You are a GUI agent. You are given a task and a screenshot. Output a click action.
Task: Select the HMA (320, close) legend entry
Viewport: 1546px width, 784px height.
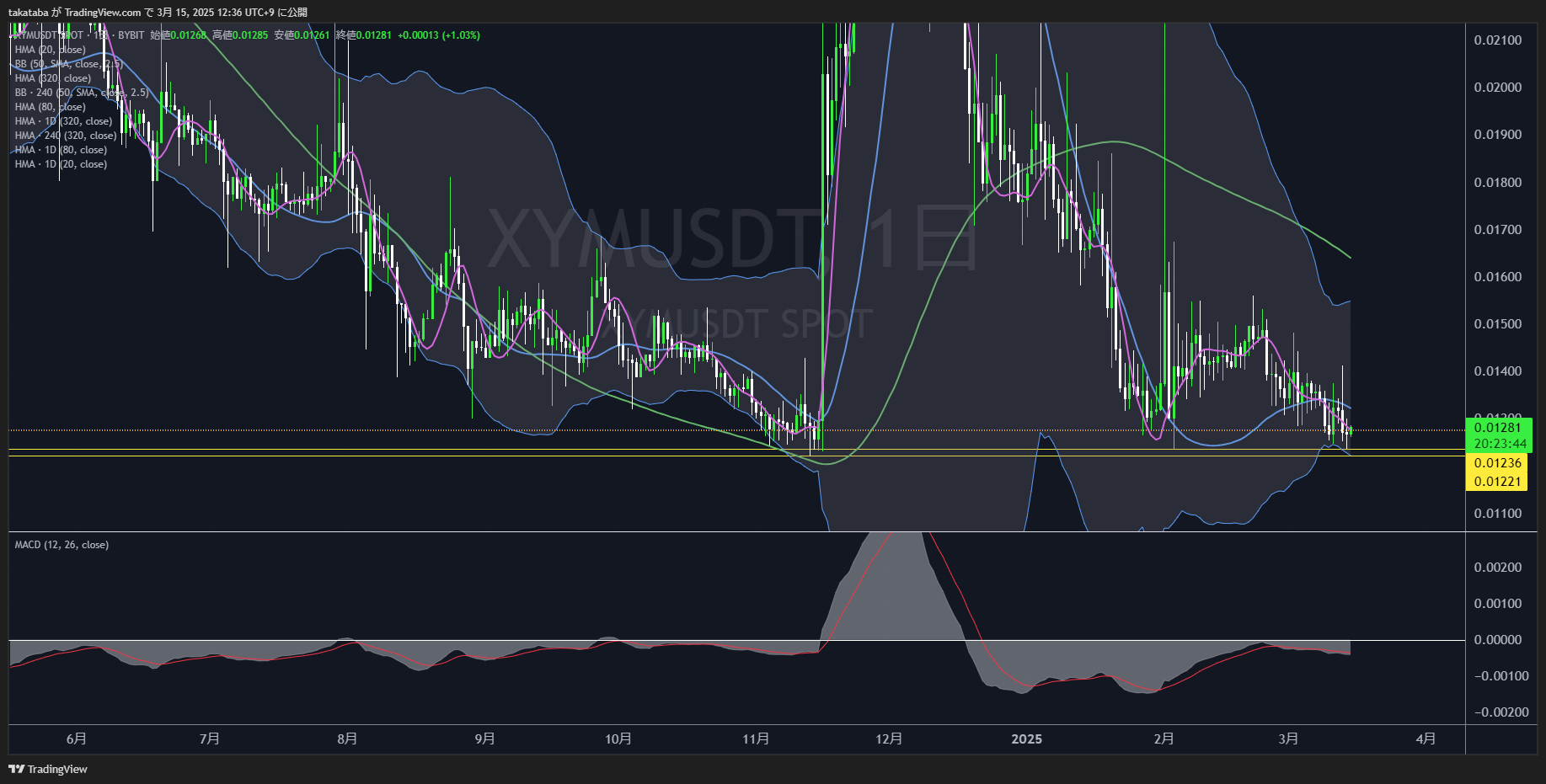pyautogui.click(x=52, y=78)
